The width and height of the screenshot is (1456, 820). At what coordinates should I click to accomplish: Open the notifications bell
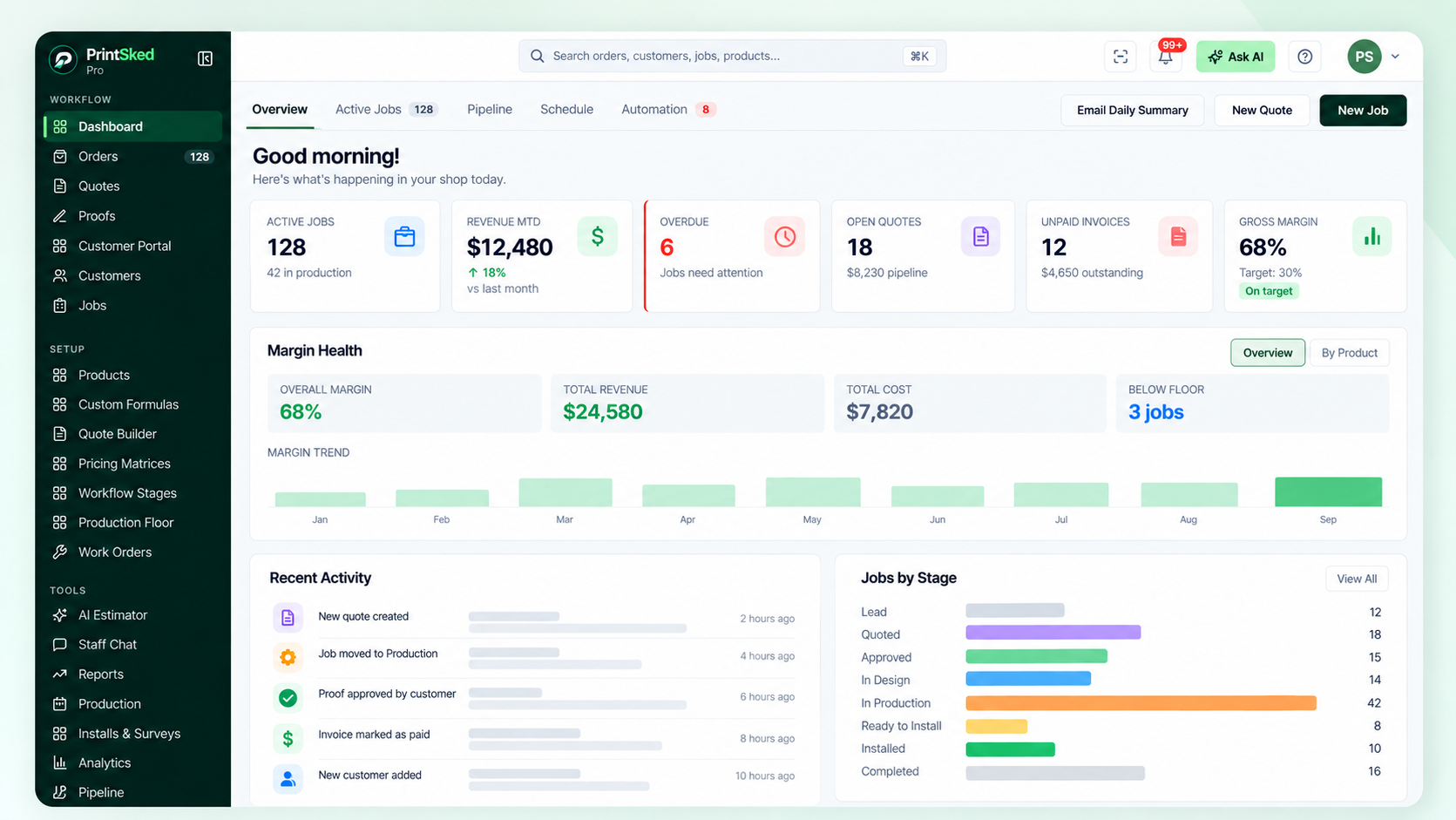tap(1165, 57)
